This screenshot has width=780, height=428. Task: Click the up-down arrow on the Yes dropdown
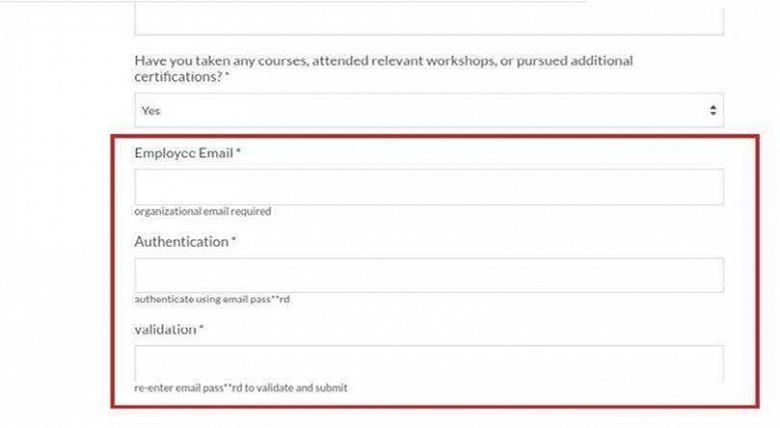click(712, 111)
